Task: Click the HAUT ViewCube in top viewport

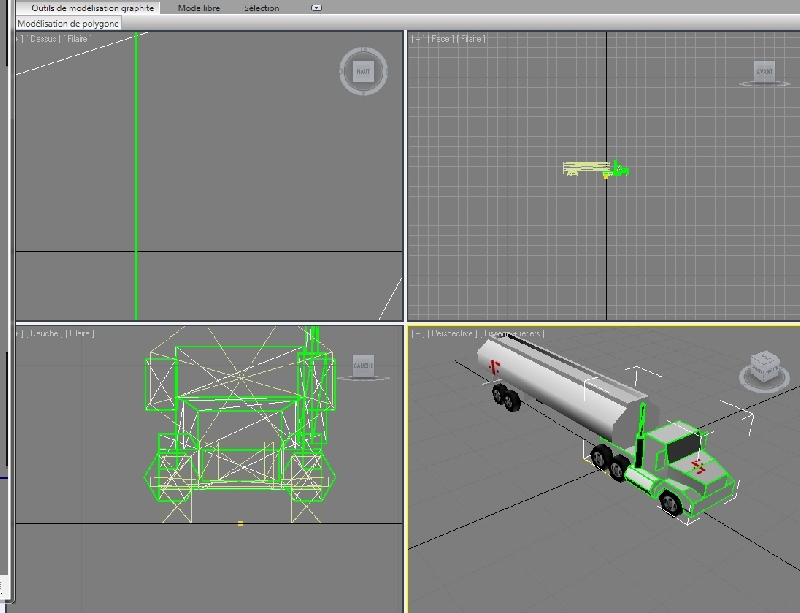Action: tap(362, 72)
